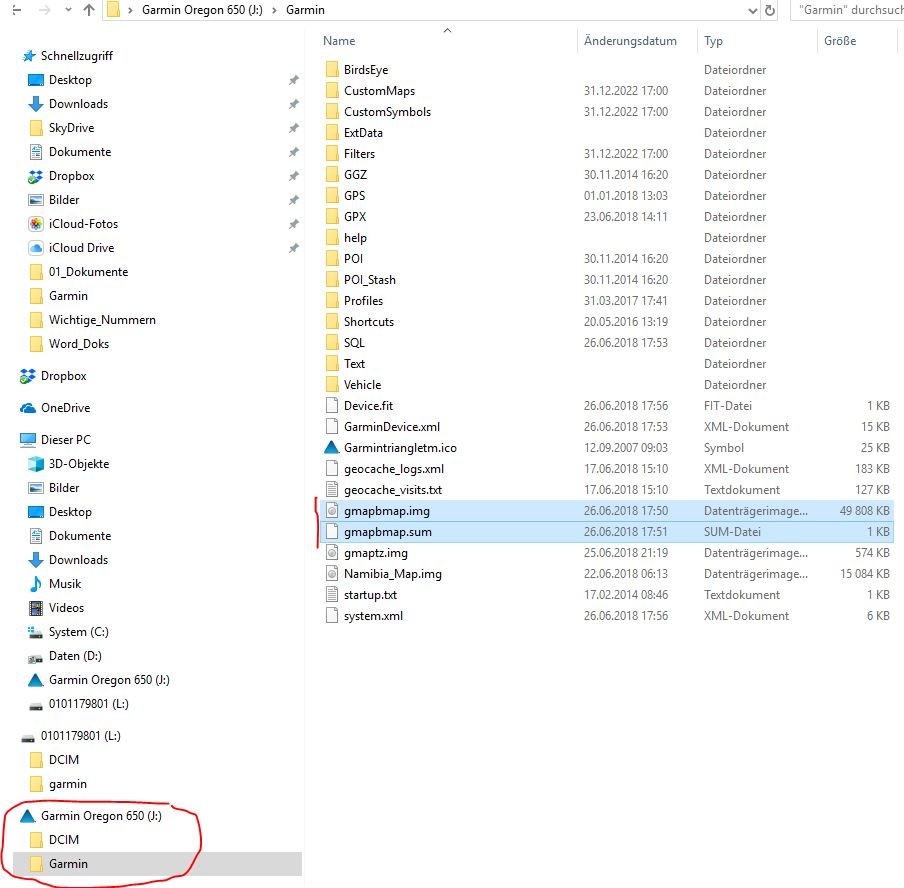Sort by Änderungsdatum column header
Screen dimensions: 904x888
[x=630, y=41]
